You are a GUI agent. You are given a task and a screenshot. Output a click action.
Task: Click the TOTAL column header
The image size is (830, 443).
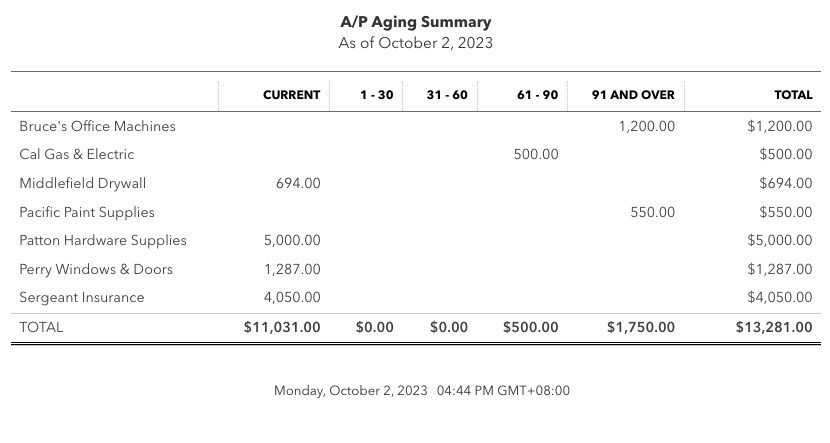(x=793, y=95)
